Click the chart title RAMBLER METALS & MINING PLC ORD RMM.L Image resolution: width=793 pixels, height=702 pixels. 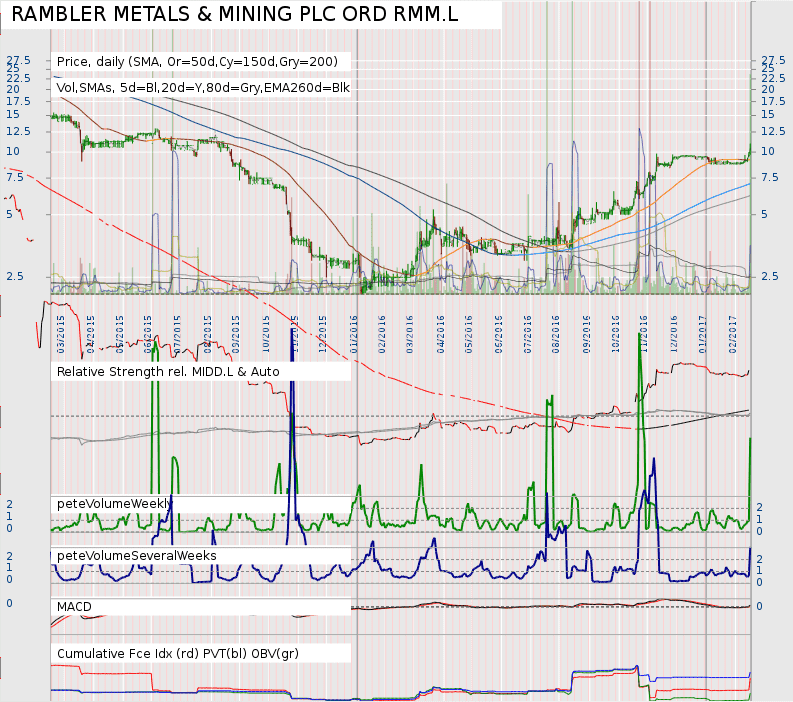tap(235, 14)
